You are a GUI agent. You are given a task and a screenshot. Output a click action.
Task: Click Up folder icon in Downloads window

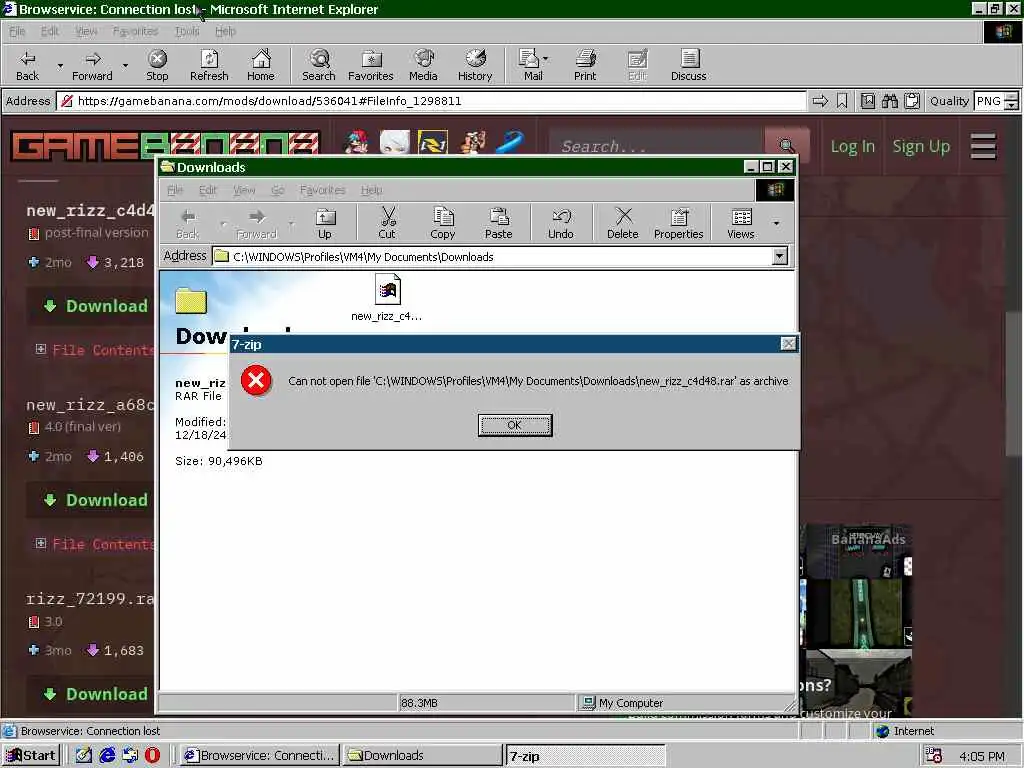[x=325, y=223]
